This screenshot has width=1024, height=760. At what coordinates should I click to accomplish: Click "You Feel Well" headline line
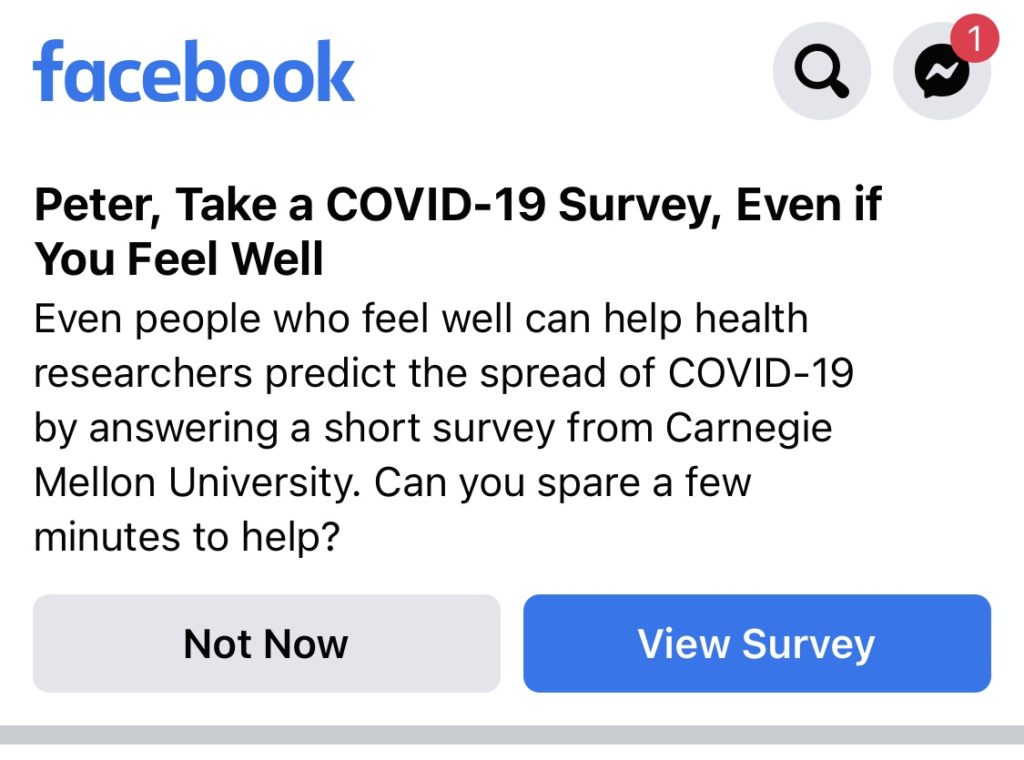[x=179, y=260]
